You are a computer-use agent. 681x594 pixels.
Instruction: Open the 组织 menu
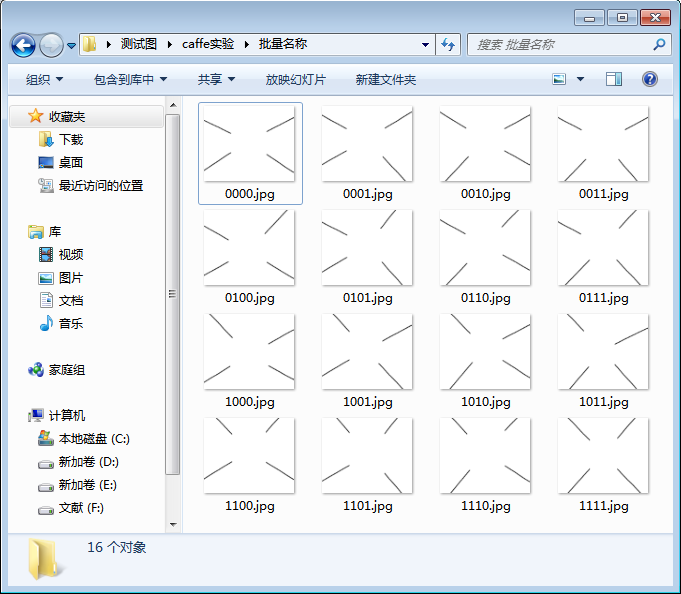[x=44, y=79]
